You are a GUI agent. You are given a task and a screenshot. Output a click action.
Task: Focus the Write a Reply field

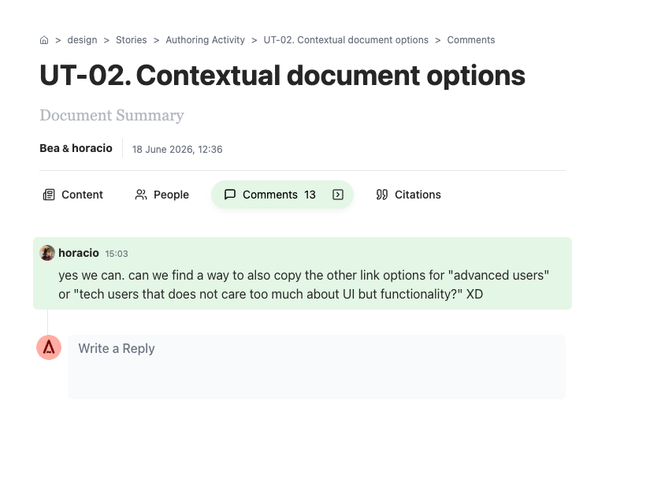(317, 367)
